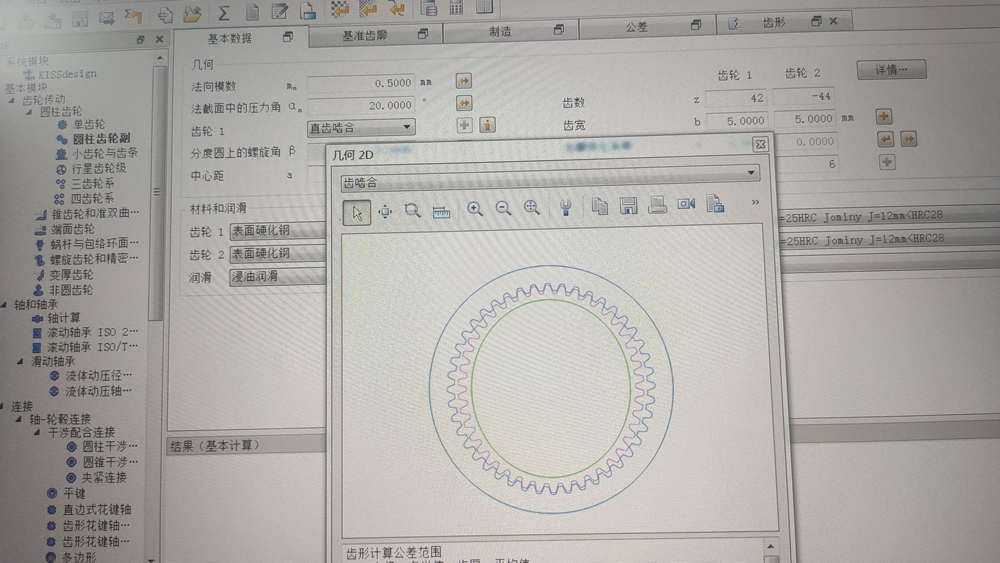
Task: Click the 详情… button
Action: tap(891, 69)
